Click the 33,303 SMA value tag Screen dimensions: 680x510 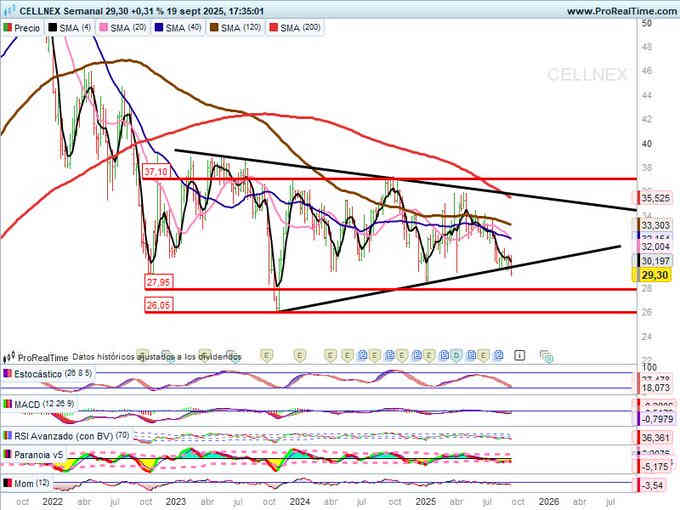tap(654, 225)
